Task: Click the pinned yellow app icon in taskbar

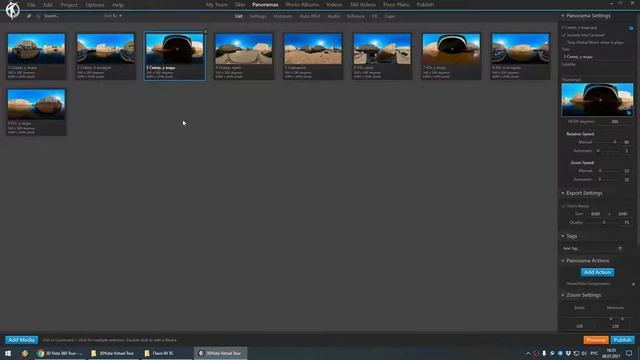Action: [x=25, y=353]
